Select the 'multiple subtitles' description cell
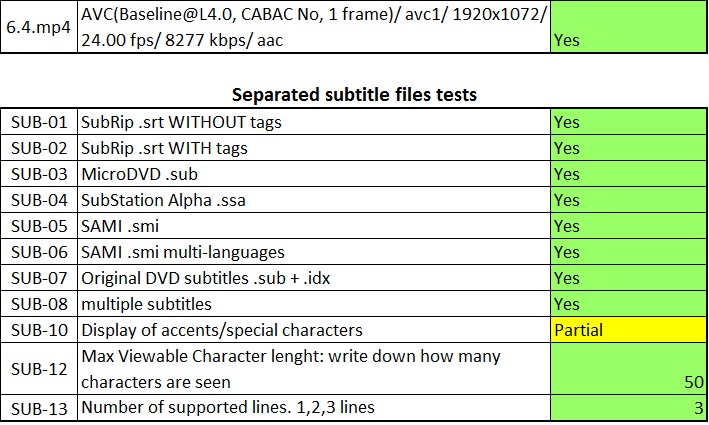Image resolution: width=709 pixels, height=425 pixels. pos(314,304)
